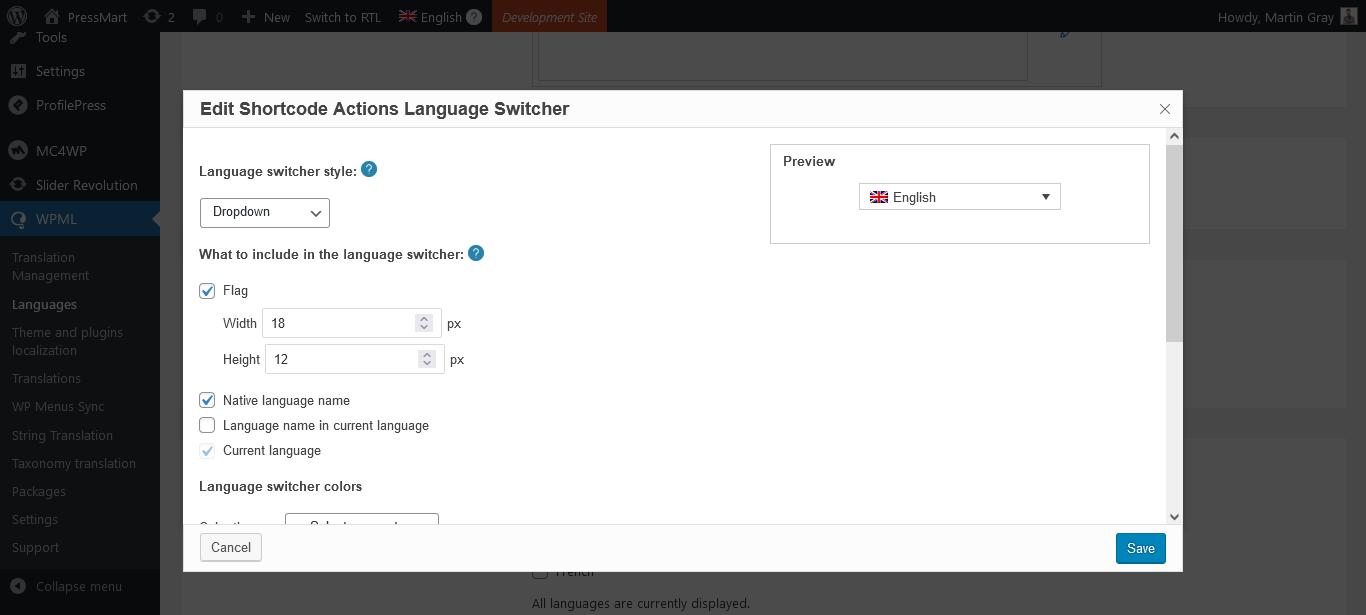Click the WordPress logo in admin bar
The height and width of the screenshot is (615, 1366).
coord(17,17)
